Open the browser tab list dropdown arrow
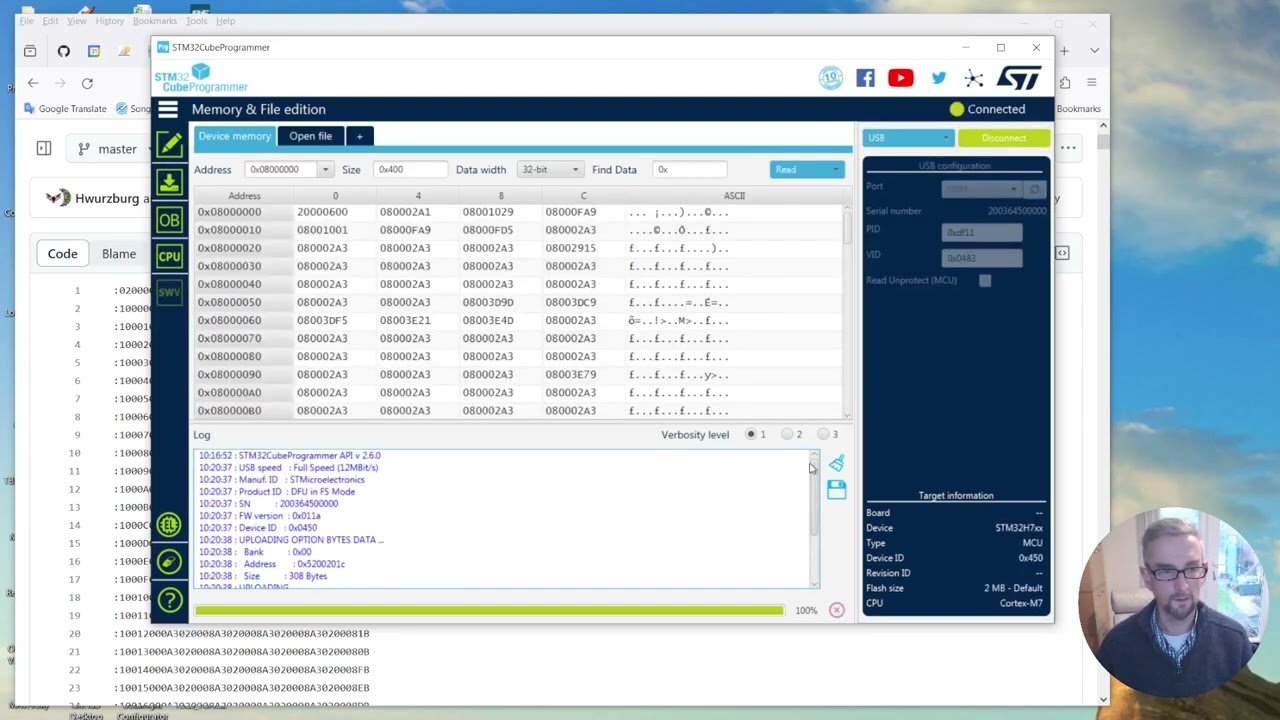The width and height of the screenshot is (1280, 720). 1095,51
